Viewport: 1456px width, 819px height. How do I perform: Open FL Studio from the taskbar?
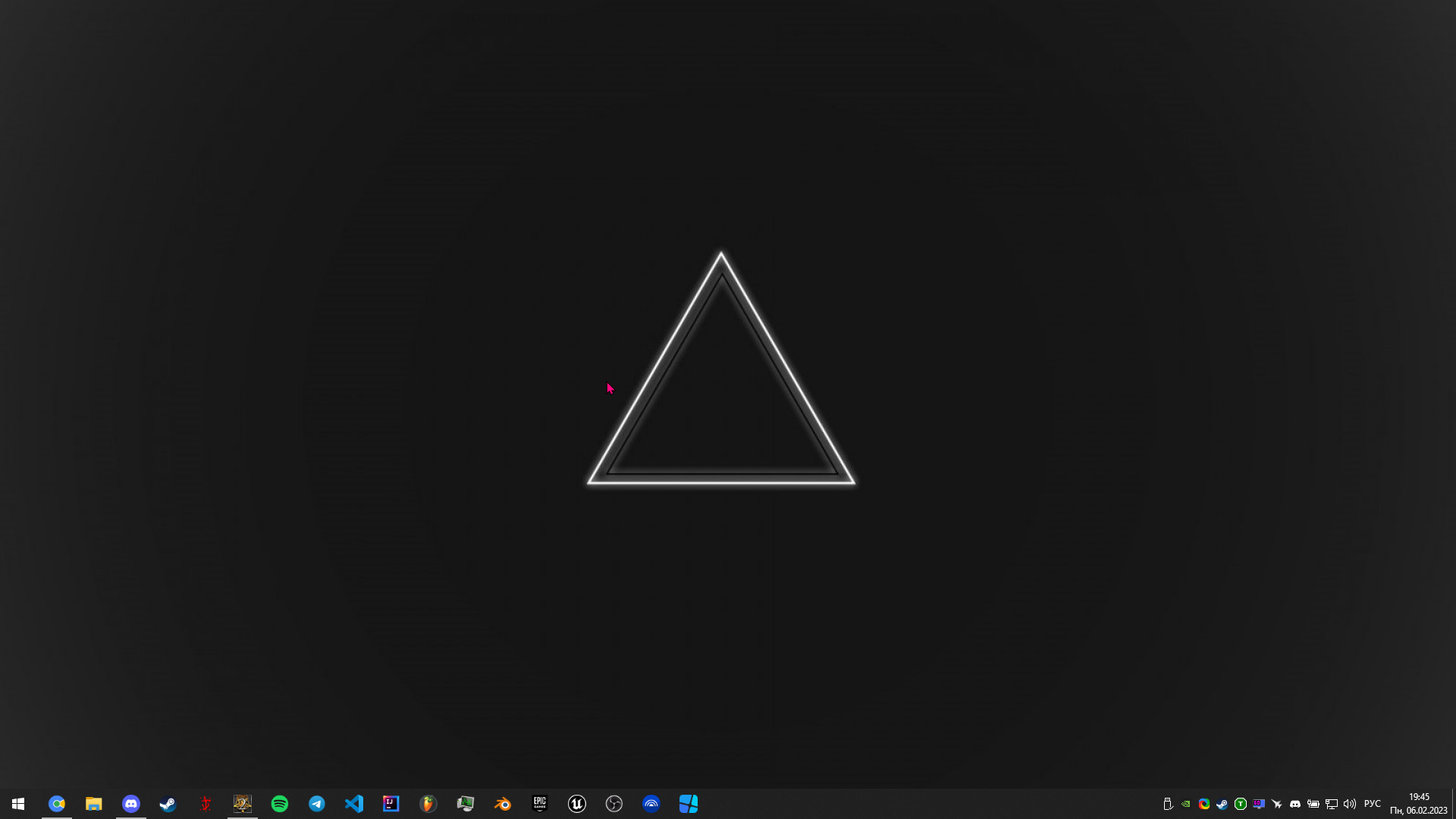point(428,804)
